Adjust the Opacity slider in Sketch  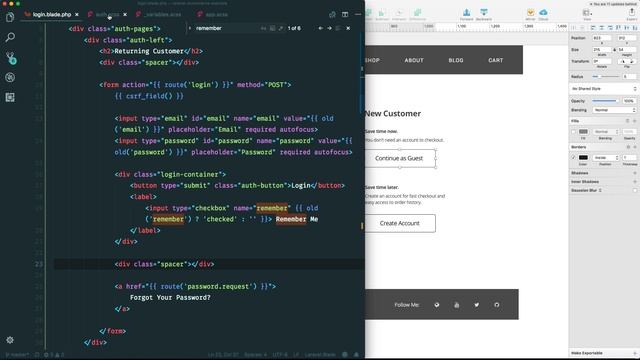click(x=605, y=101)
